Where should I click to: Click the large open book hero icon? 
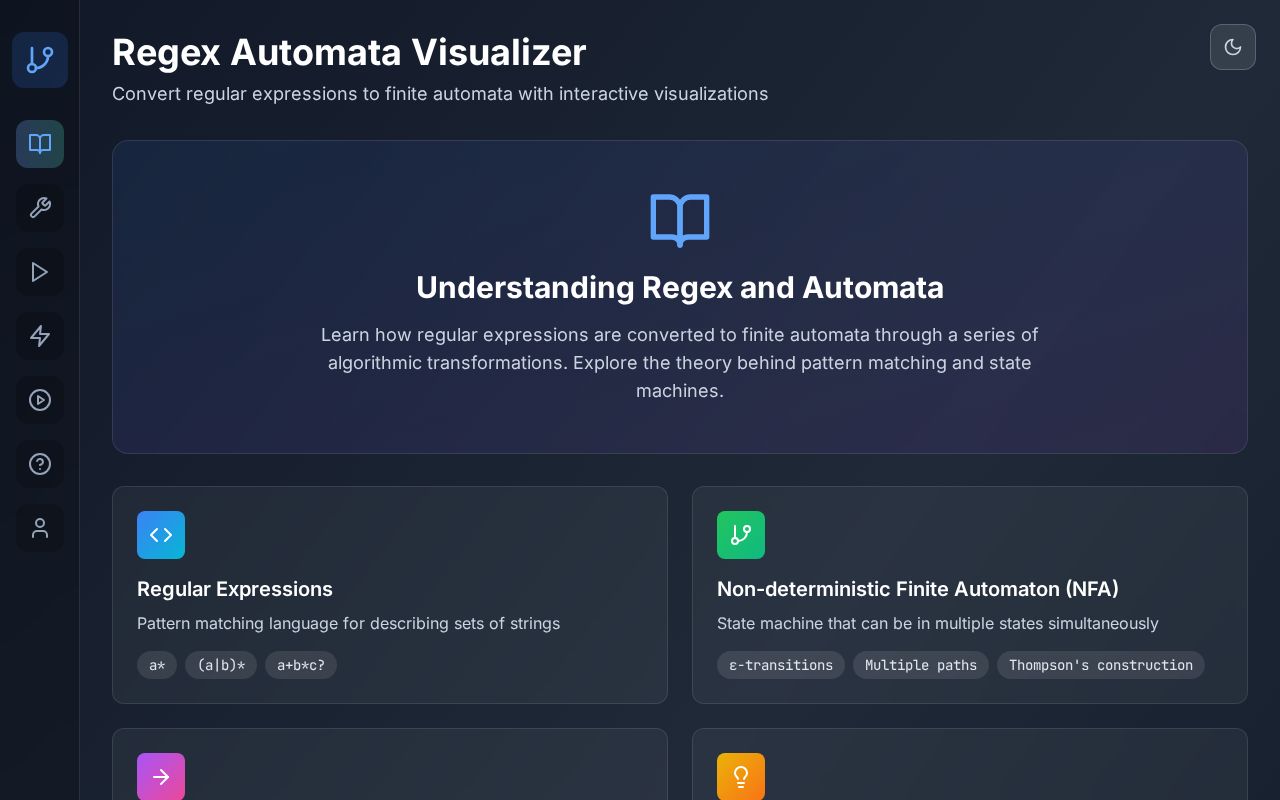(680, 220)
